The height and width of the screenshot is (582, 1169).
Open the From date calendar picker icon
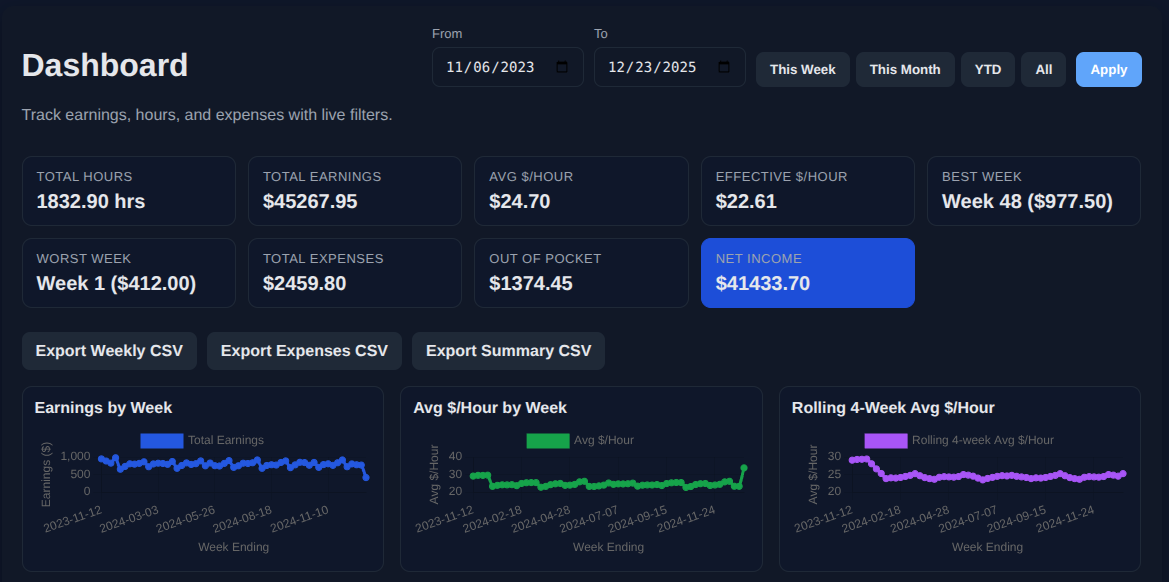pyautogui.click(x=562, y=67)
